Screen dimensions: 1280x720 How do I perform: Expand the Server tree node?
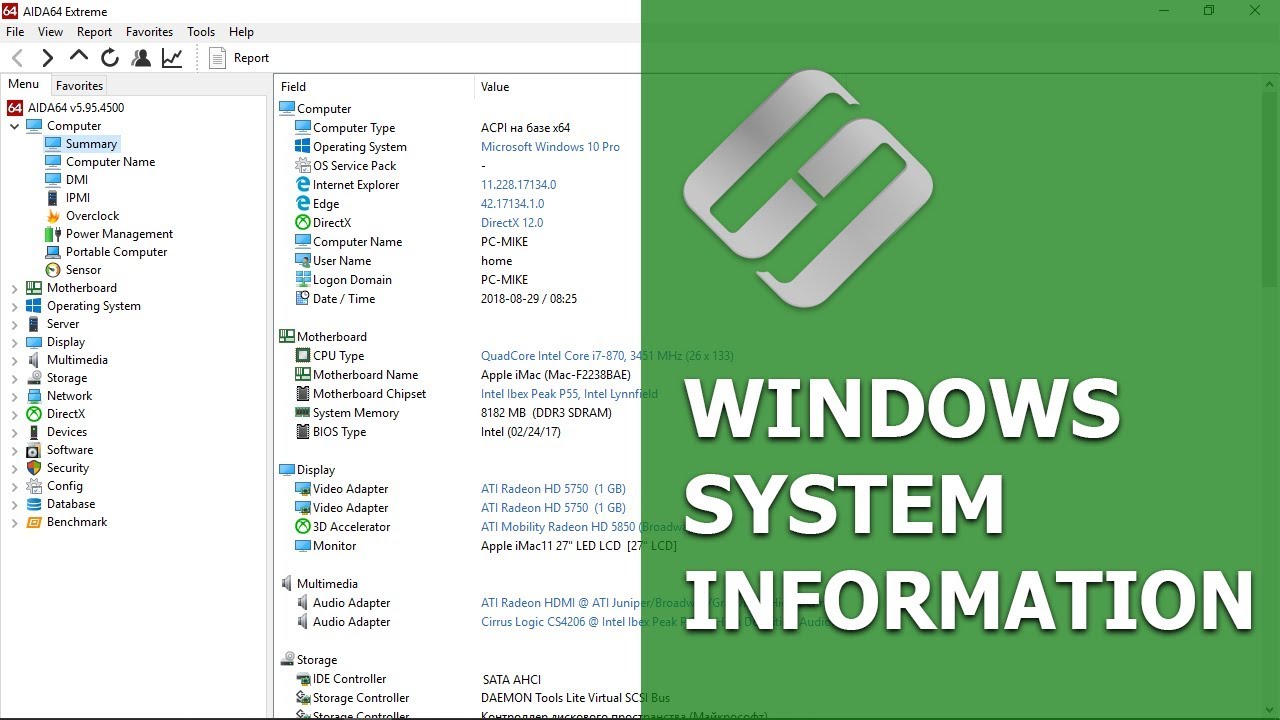coord(14,324)
